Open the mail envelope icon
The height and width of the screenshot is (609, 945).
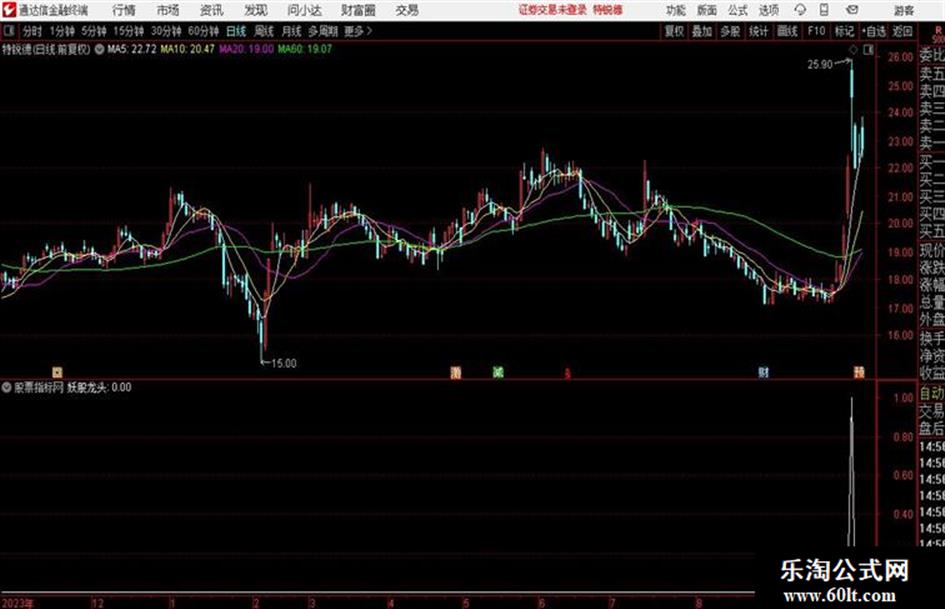point(852,10)
